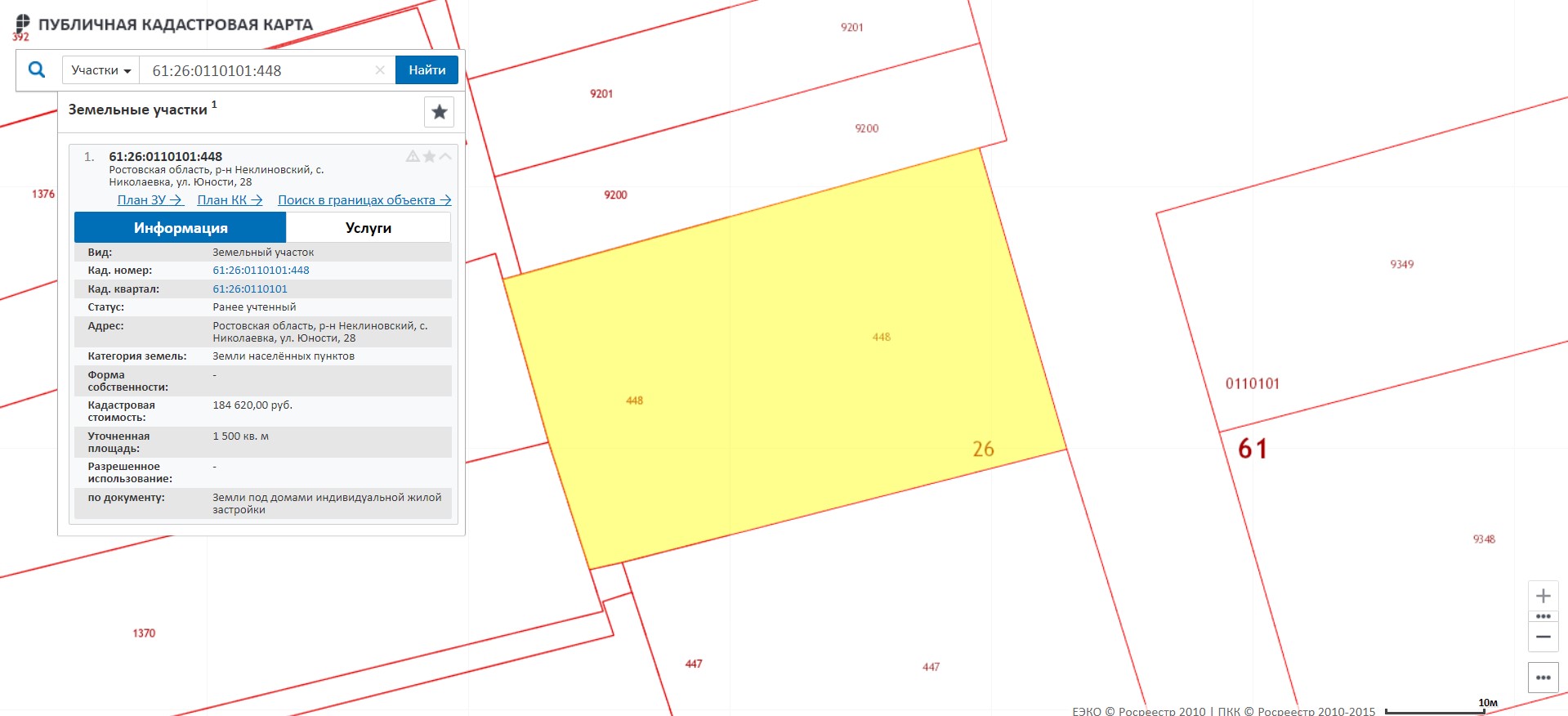The image size is (1568, 716).
Task: Expand zoom level options between plus and minus
Action: tap(1543, 616)
